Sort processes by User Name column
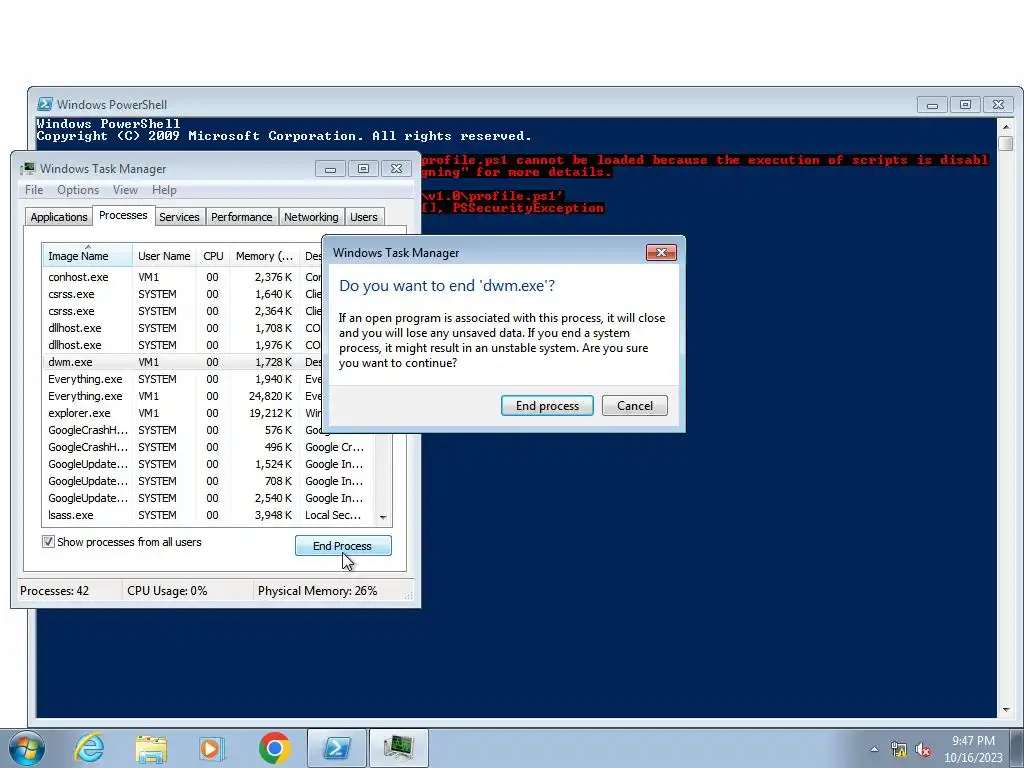The width and height of the screenshot is (1024, 768). pos(164,255)
